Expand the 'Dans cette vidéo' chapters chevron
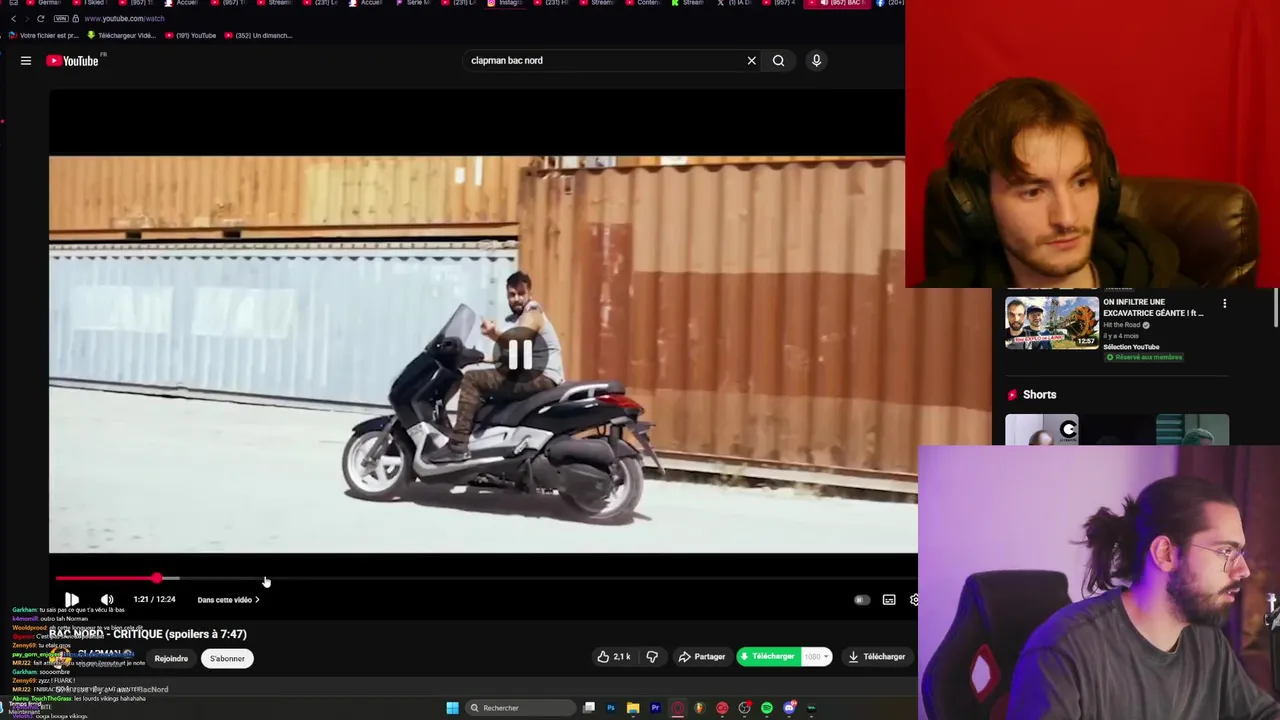 (x=257, y=600)
